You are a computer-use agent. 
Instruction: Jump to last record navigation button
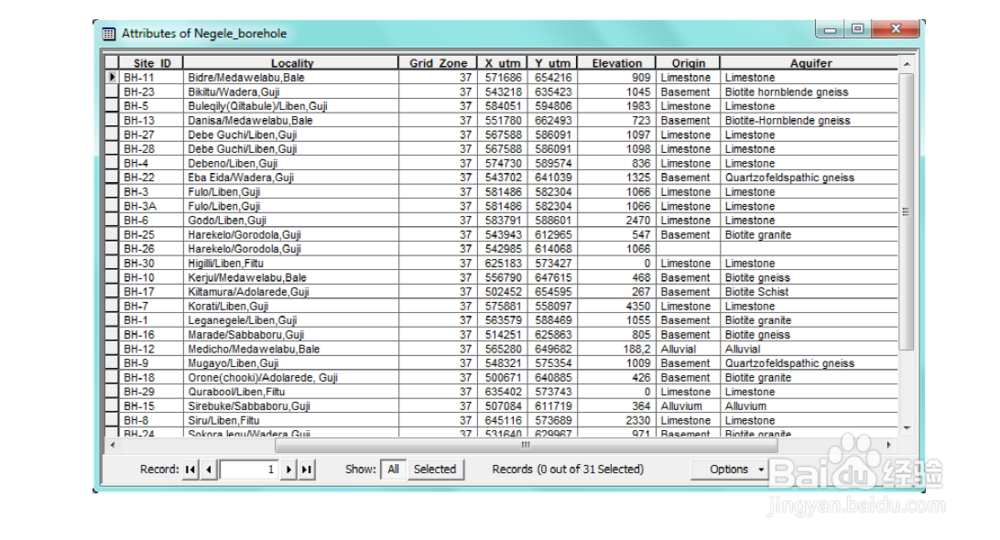click(x=307, y=469)
